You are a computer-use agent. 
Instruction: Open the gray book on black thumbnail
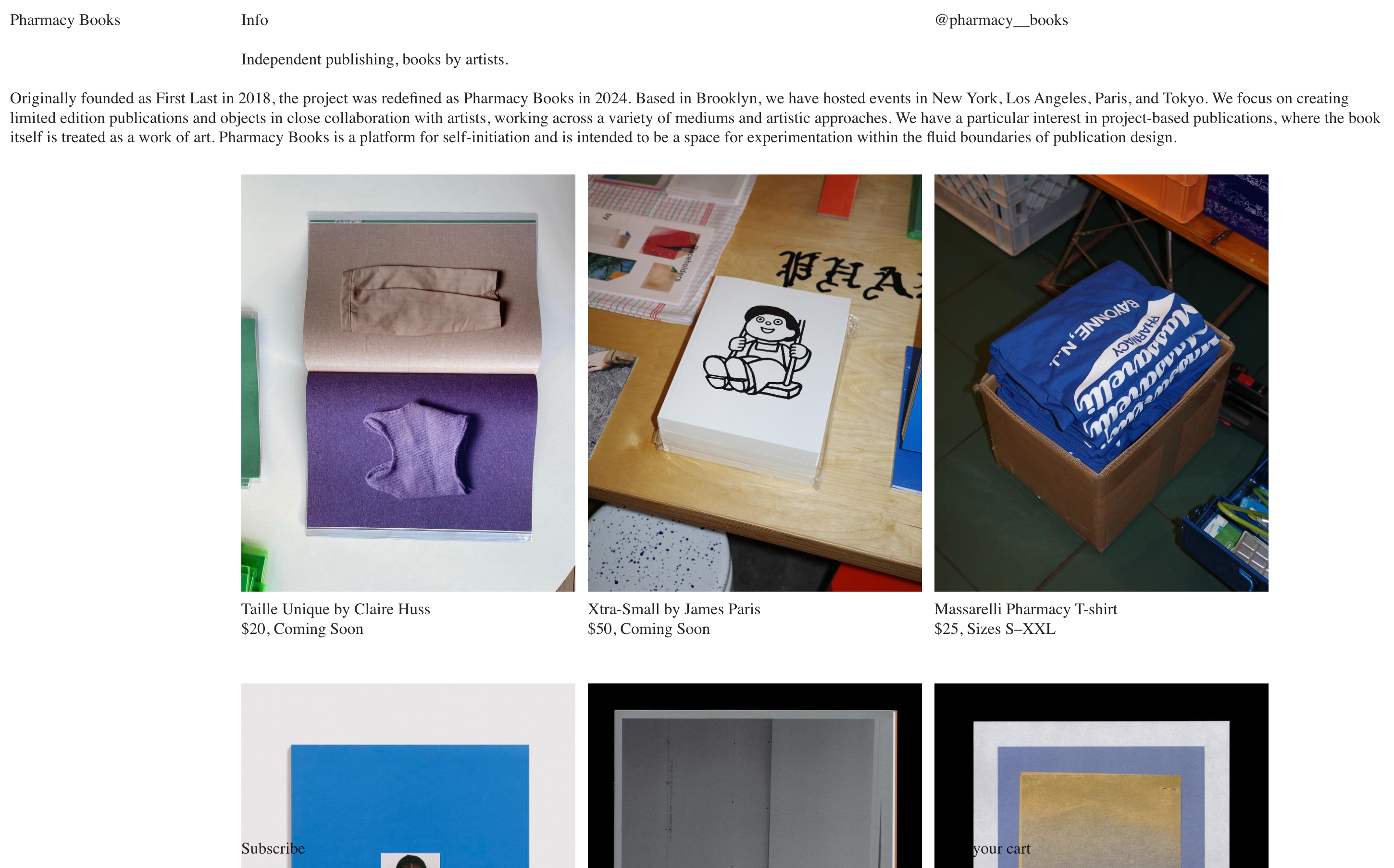pos(754,776)
